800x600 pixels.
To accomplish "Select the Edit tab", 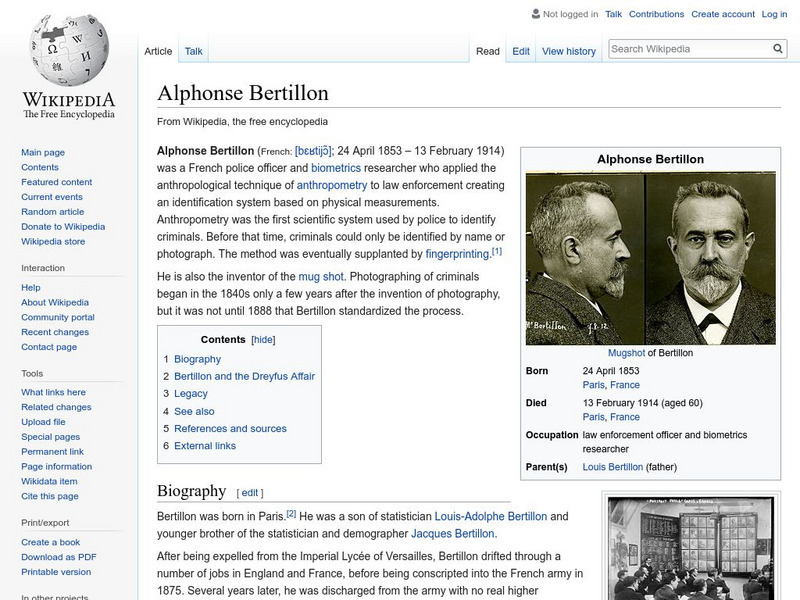I will (521, 51).
